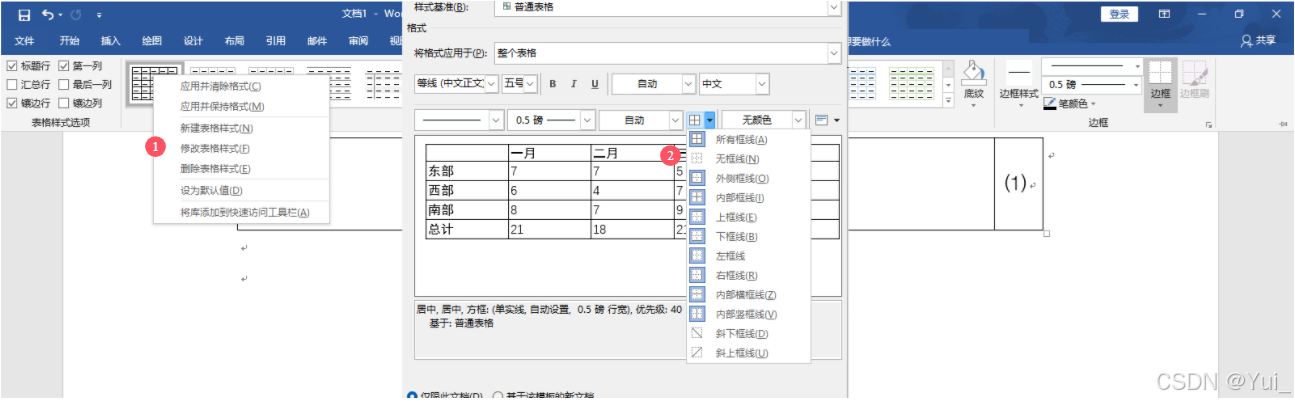The width and height of the screenshot is (1295, 403).
Task: Click the borders grid icon in dialog
Action: tap(695, 120)
